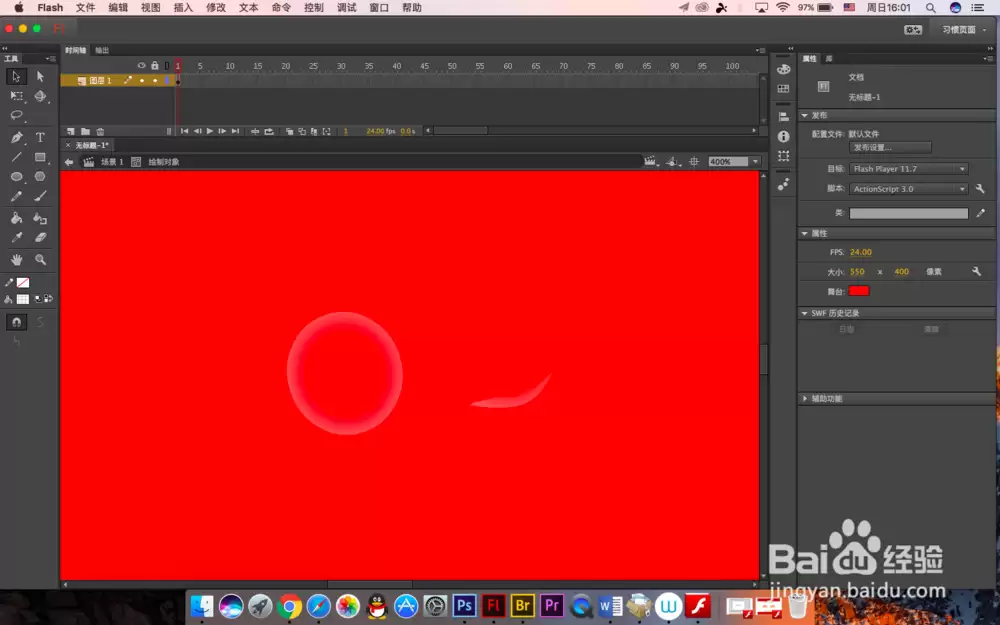Select the Eraser tool
This screenshot has width=1000, height=625.
coord(40,237)
